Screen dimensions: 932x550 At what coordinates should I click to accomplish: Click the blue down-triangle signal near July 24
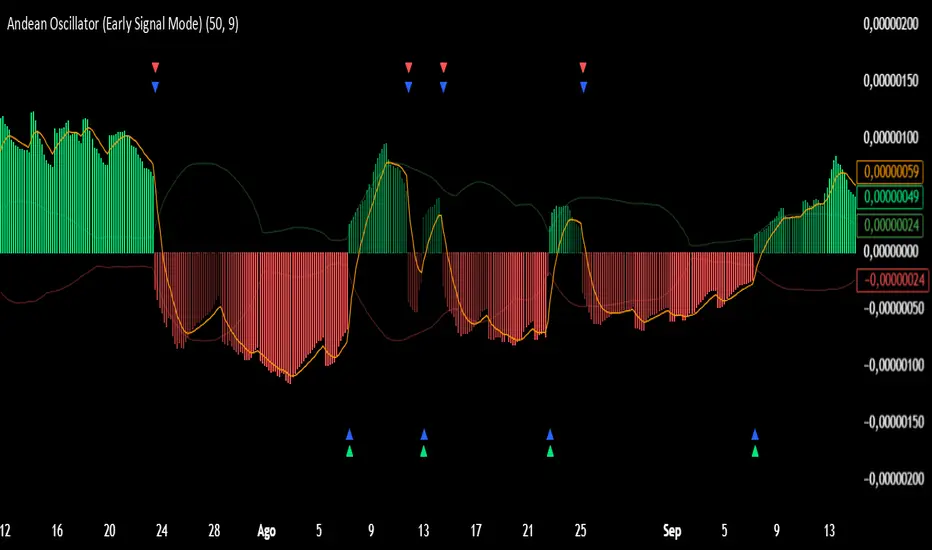(x=156, y=87)
